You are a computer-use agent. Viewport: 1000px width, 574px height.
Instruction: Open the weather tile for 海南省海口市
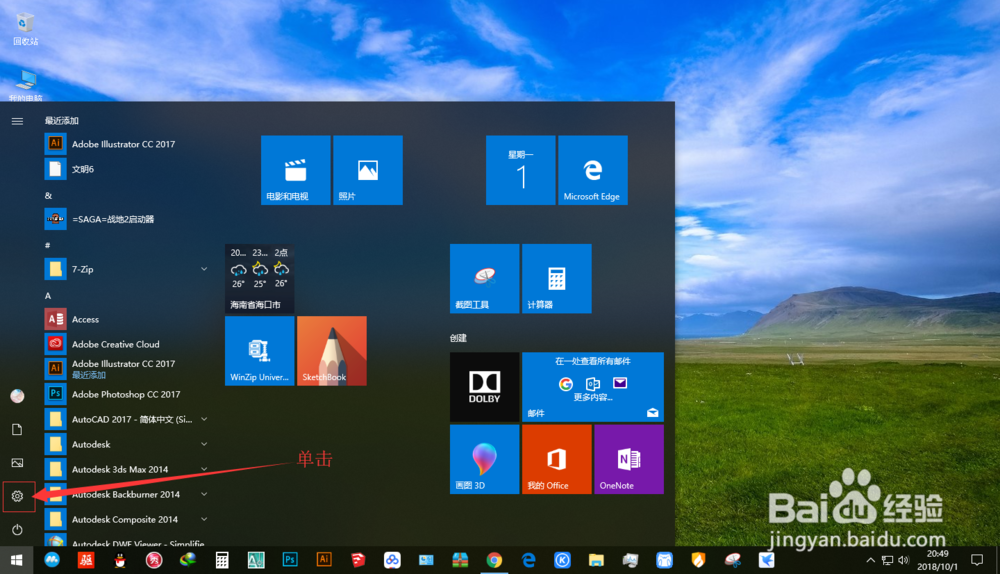260,278
